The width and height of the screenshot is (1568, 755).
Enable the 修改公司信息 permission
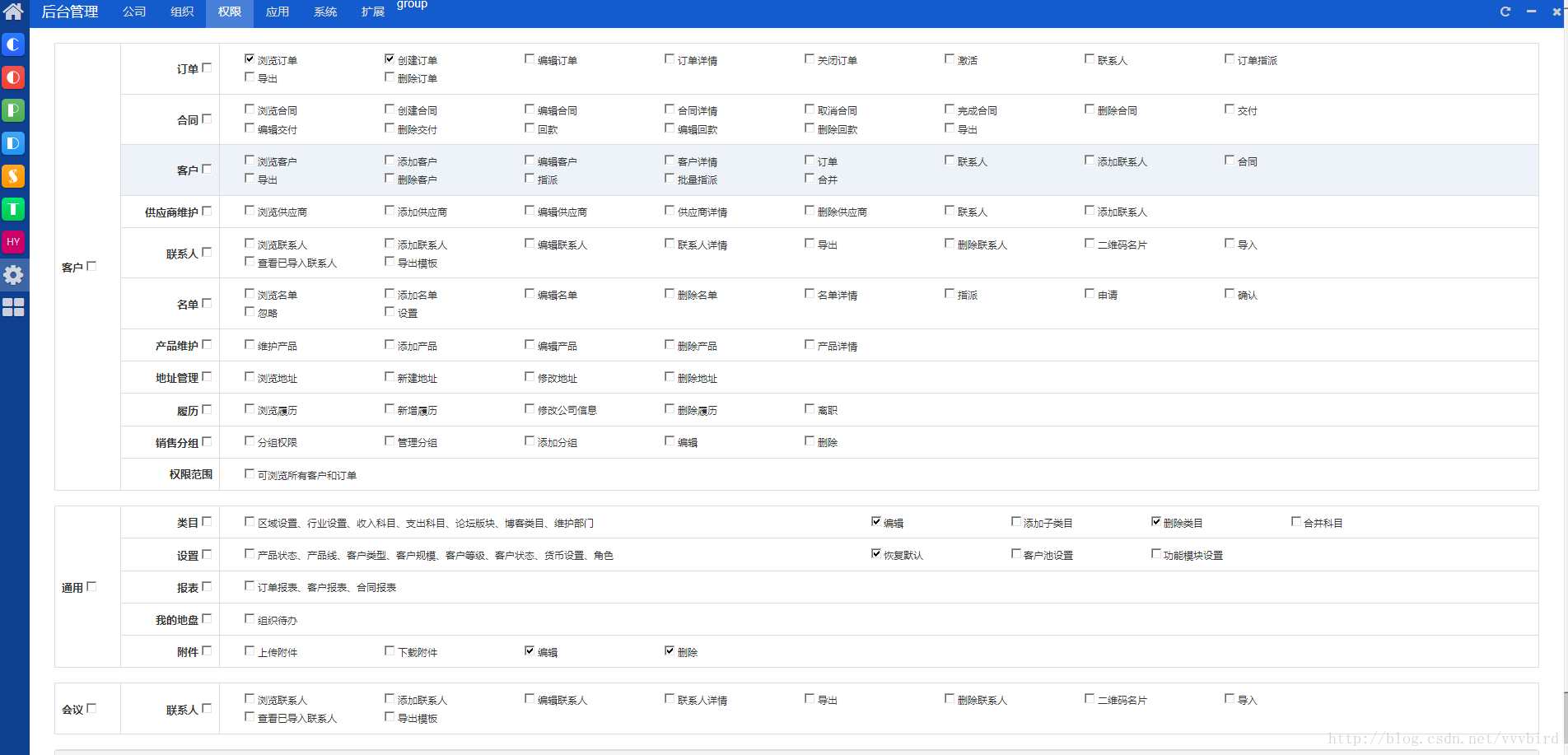(530, 409)
